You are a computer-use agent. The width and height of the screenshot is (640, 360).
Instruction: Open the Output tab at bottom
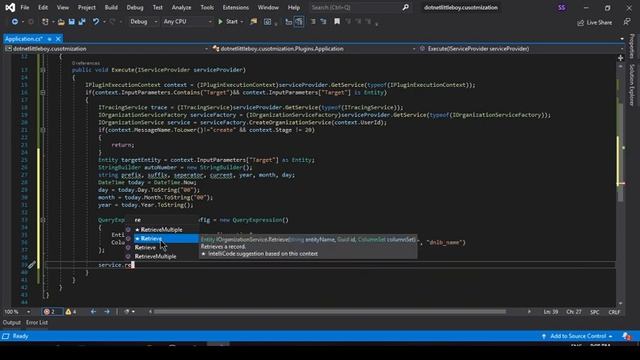pyautogui.click(x=11, y=322)
